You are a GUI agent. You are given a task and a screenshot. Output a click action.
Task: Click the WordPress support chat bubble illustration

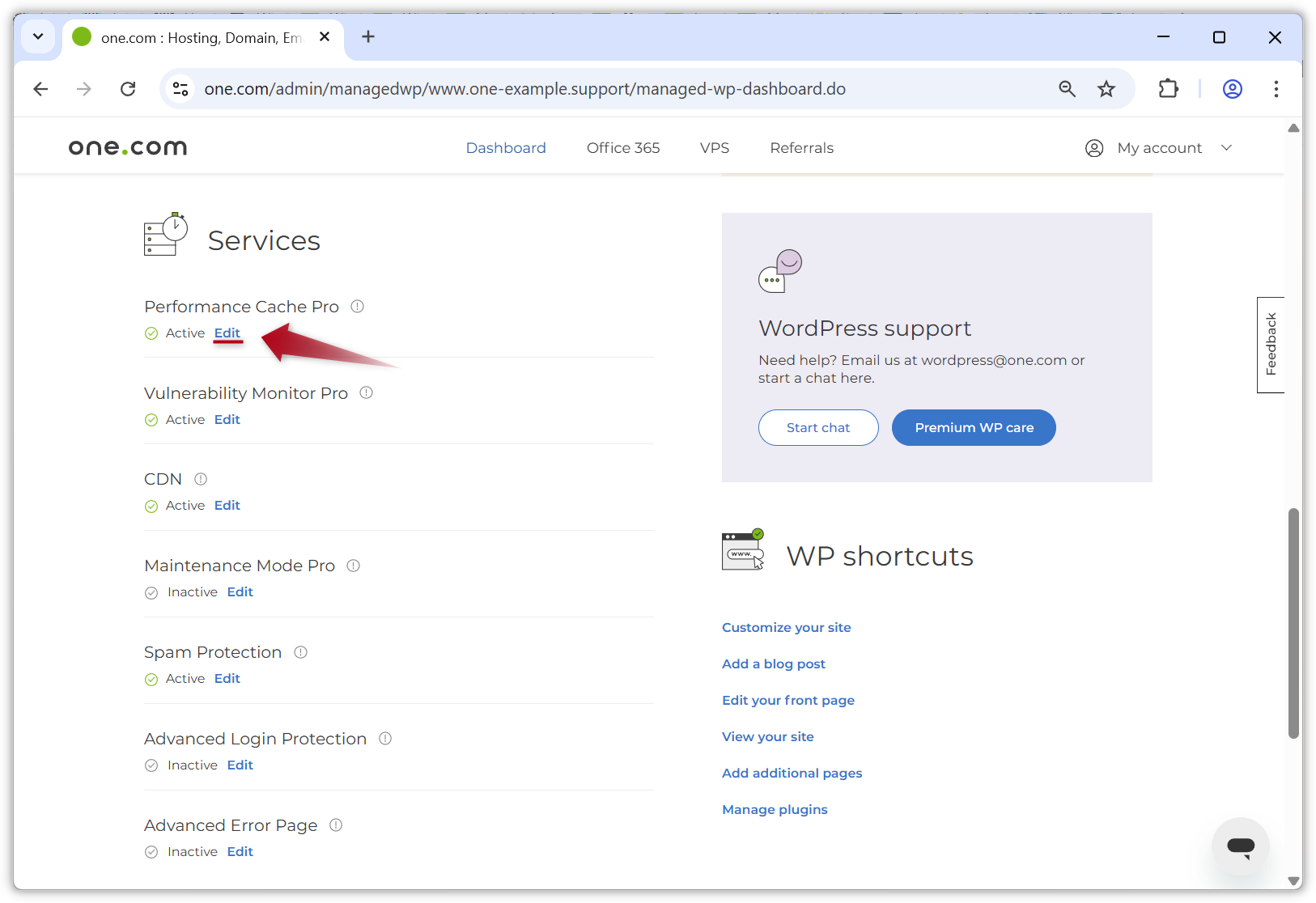779,271
